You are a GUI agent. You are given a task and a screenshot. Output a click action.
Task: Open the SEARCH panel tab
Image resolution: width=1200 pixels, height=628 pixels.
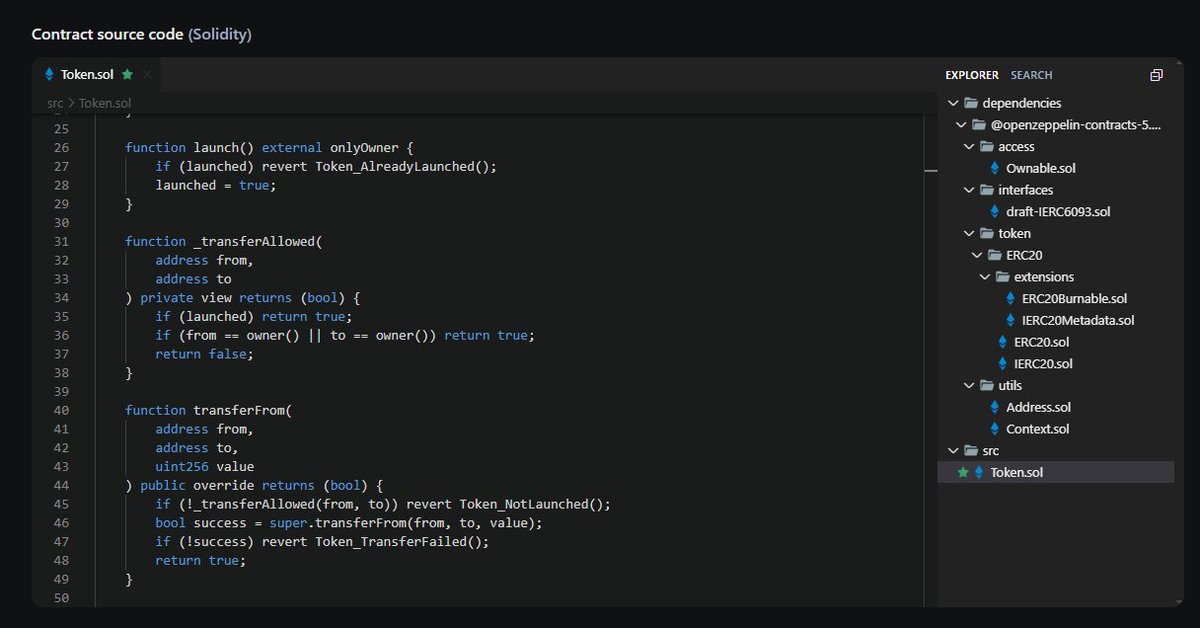(x=1031, y=75)
